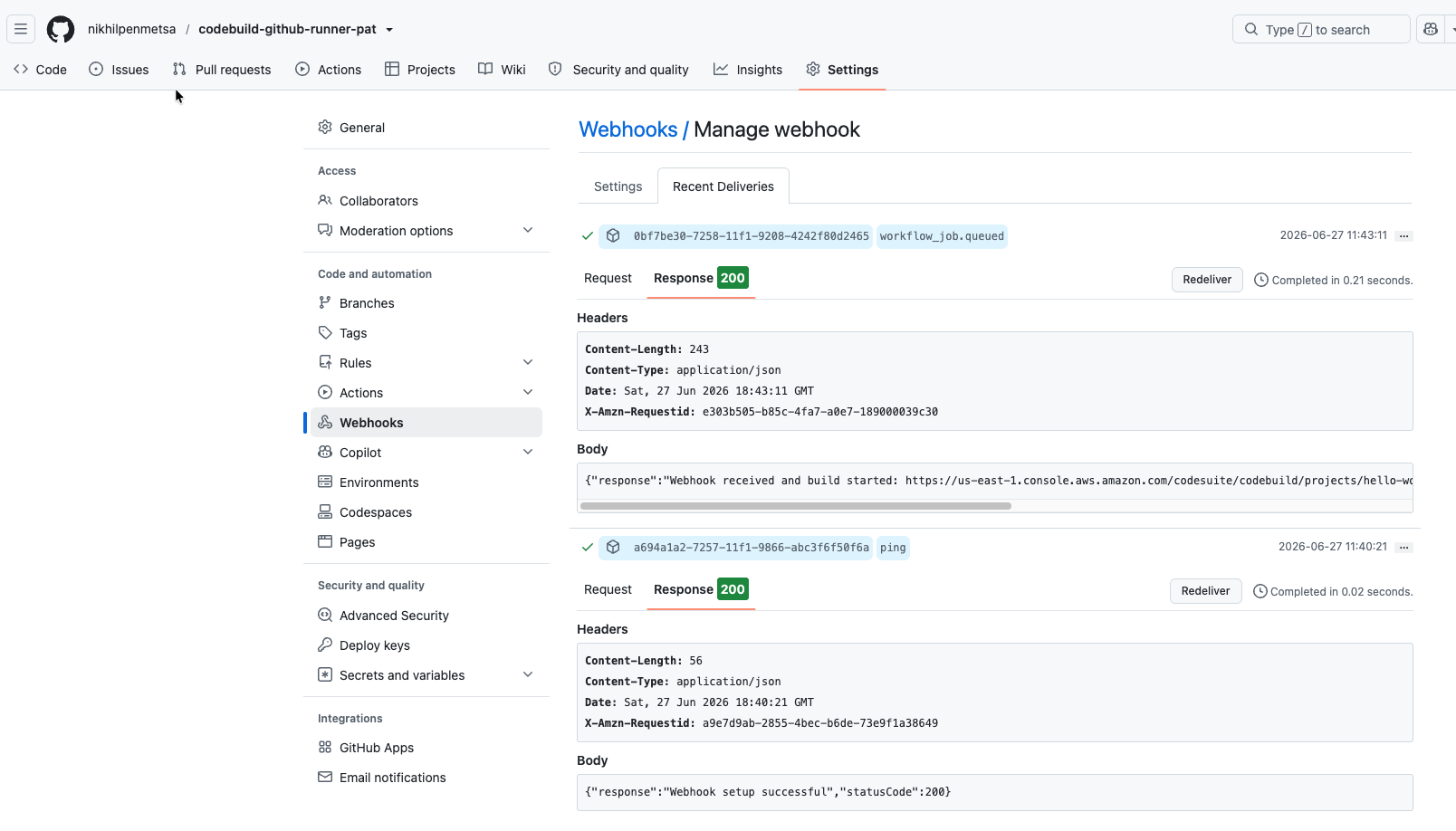Open Issues tab
Image resolution: width=1456 pixels, height=831 pixels.
point(119,70)
